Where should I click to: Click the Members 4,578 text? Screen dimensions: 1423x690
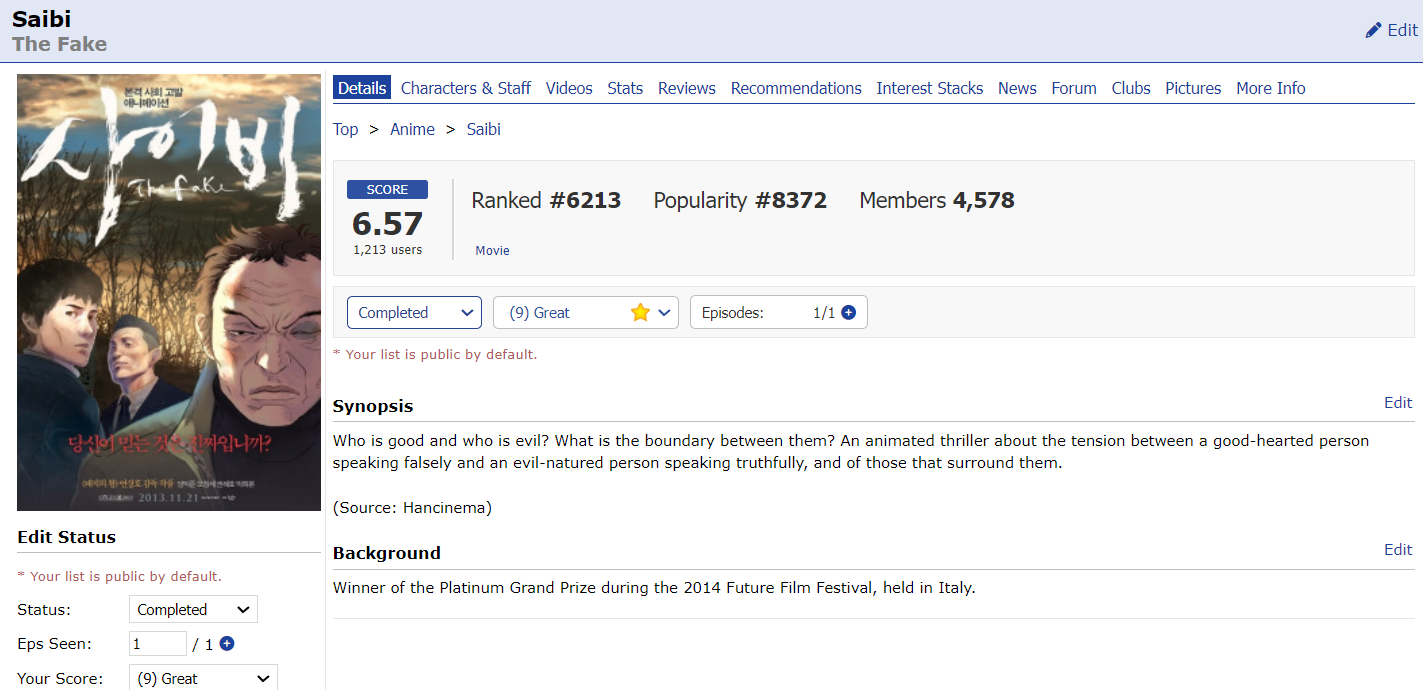[x=937, y=200]
